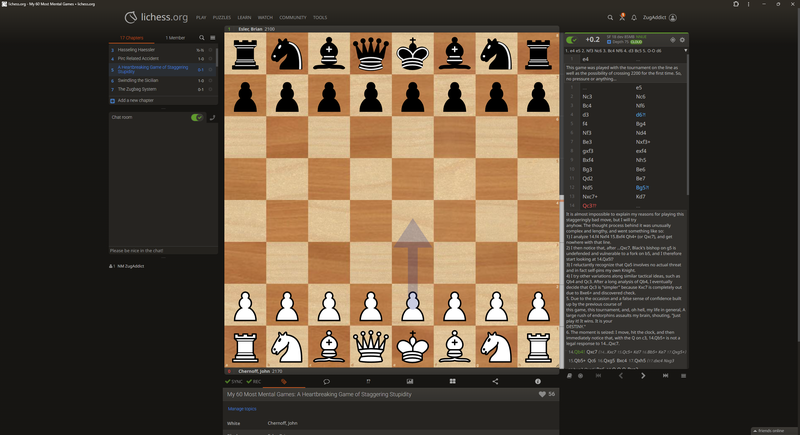Open the annotation glyphs tab
This screenshot has width=800, height=435.
[x=368, y=381]
